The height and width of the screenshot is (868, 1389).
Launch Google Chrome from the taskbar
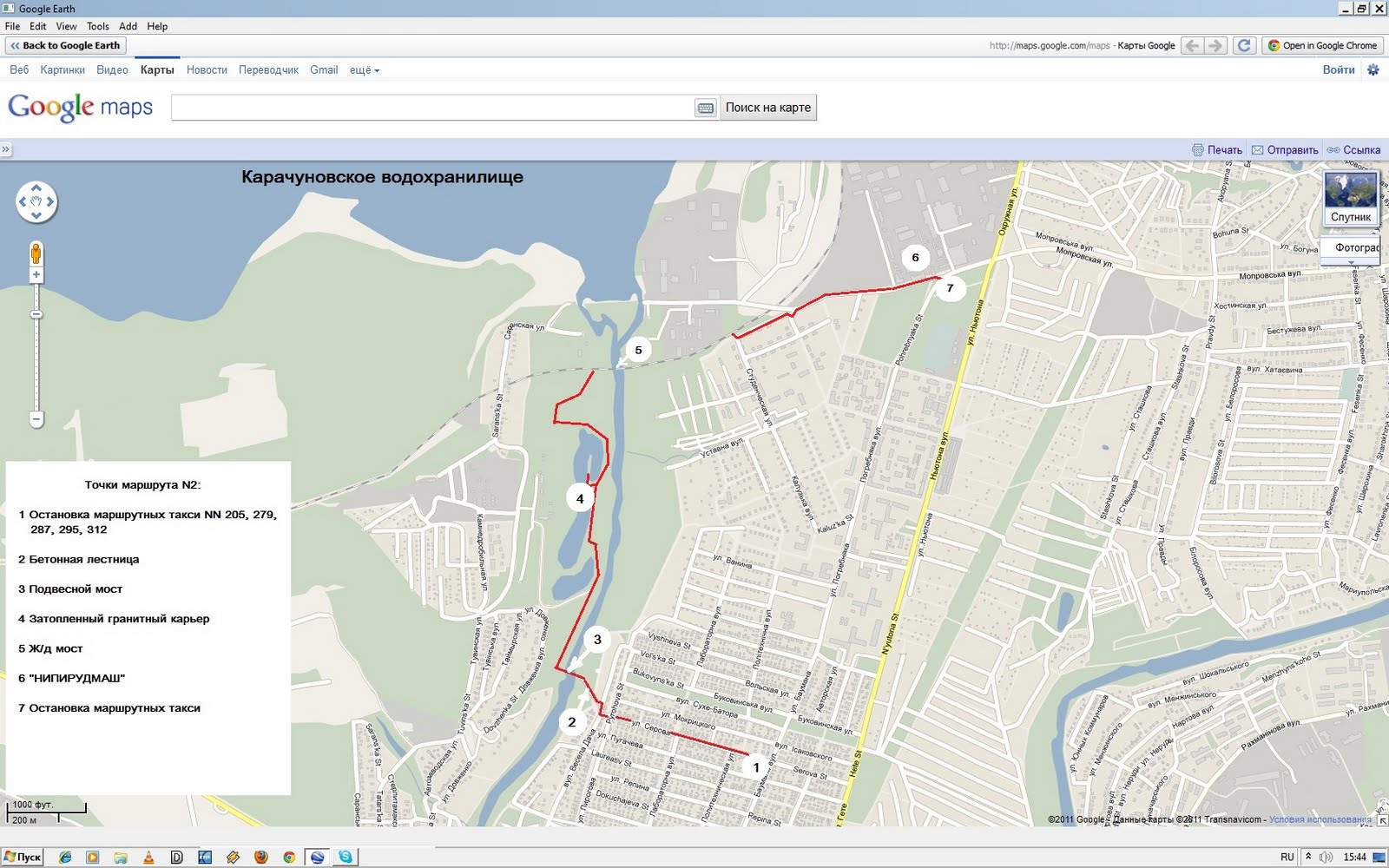click(x=289, y=857)
